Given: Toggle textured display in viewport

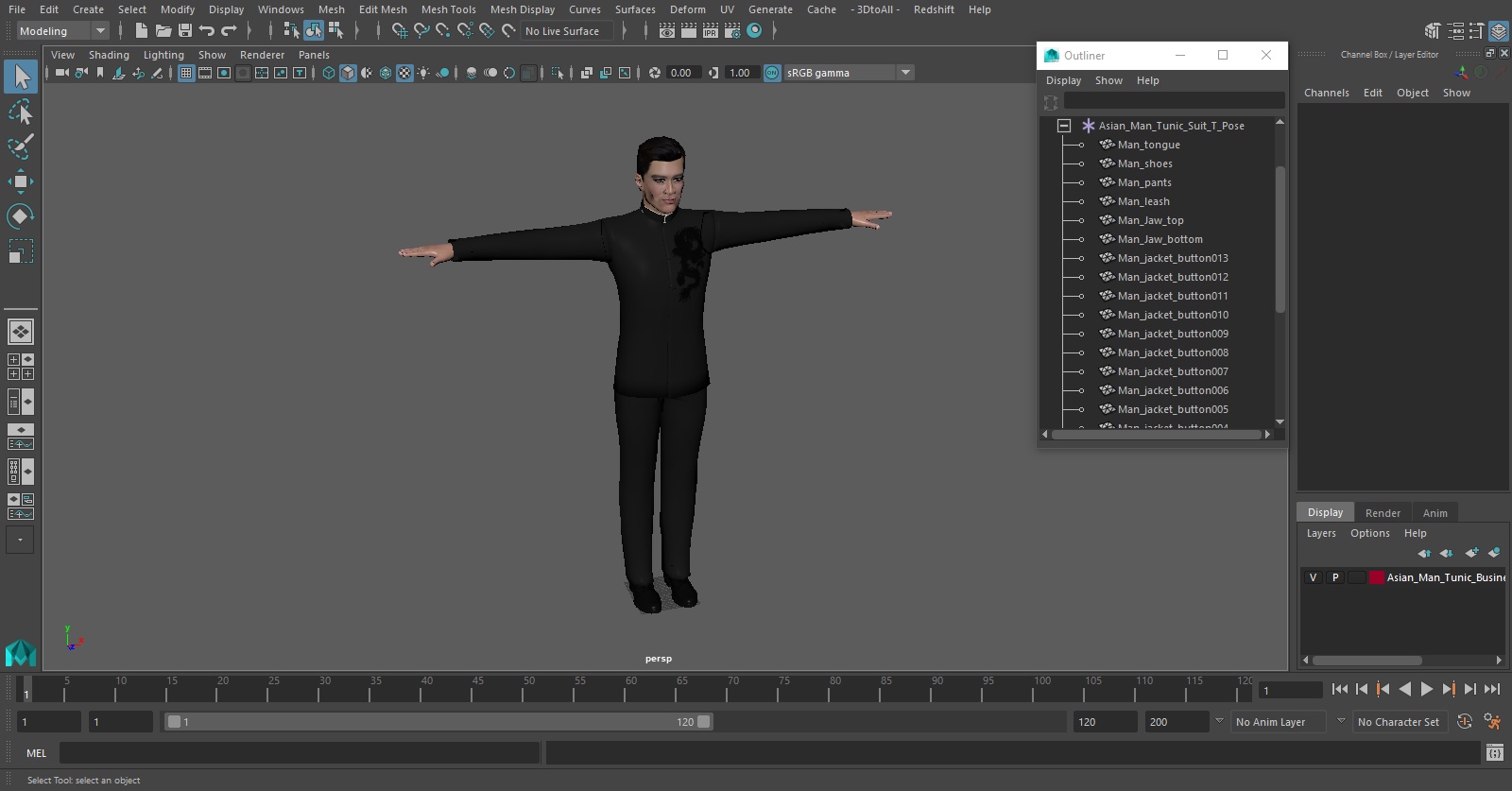Looking at the screenshot, I should click(x=404, y=73).
